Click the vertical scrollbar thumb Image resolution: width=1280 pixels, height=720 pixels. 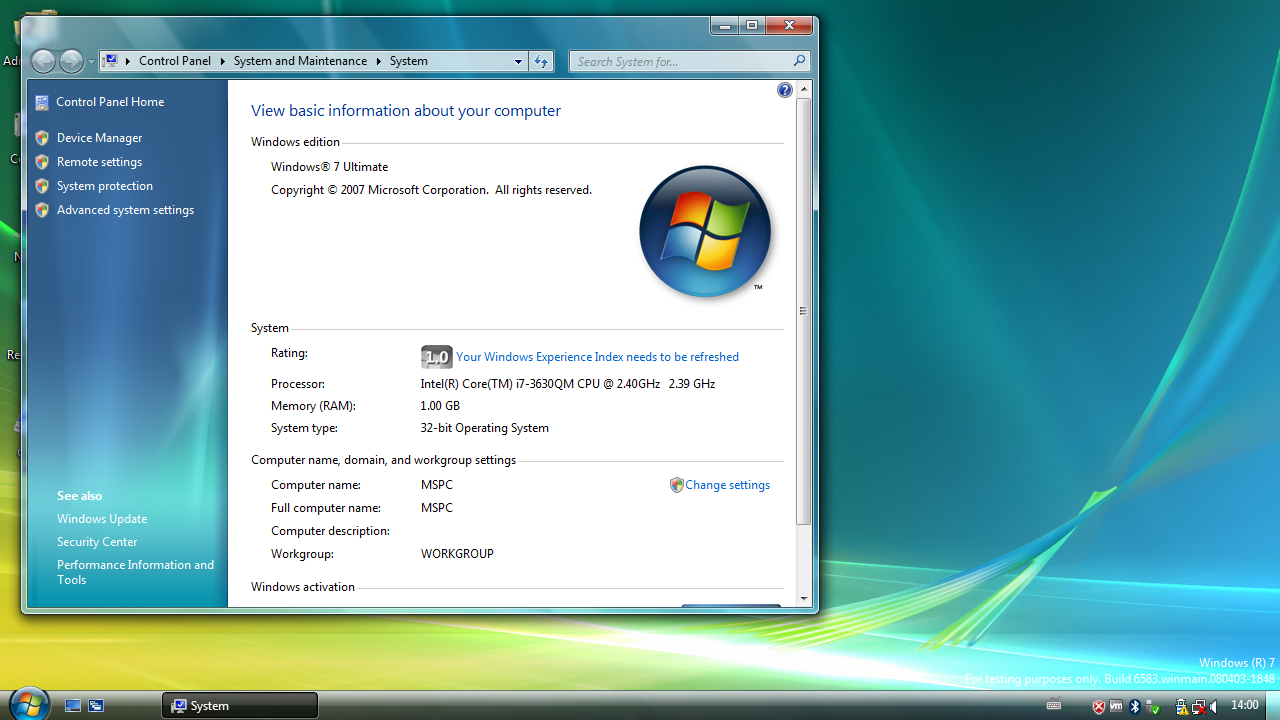coord(804,311)
